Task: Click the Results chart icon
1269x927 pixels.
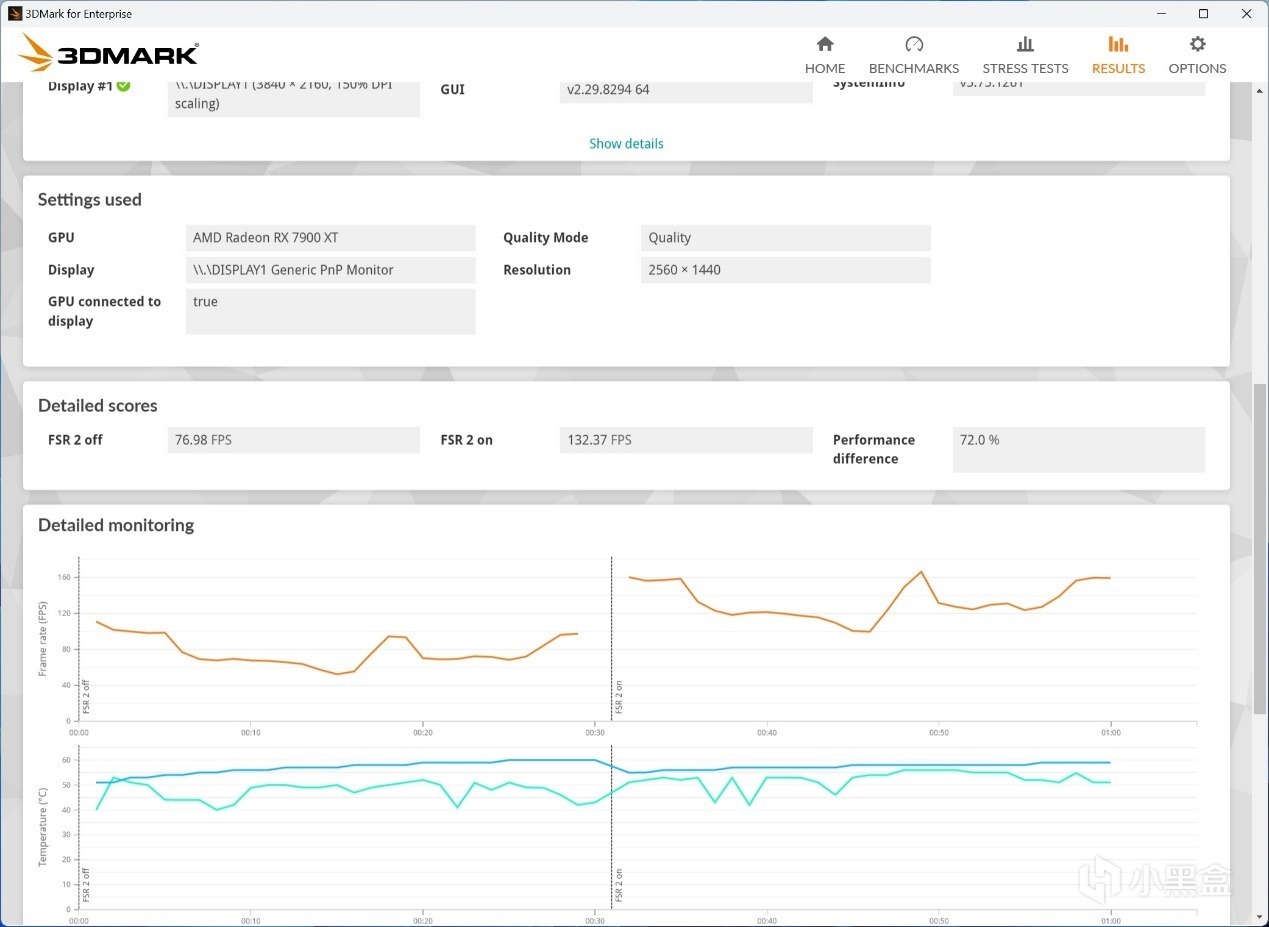Action: (1118, 44)
